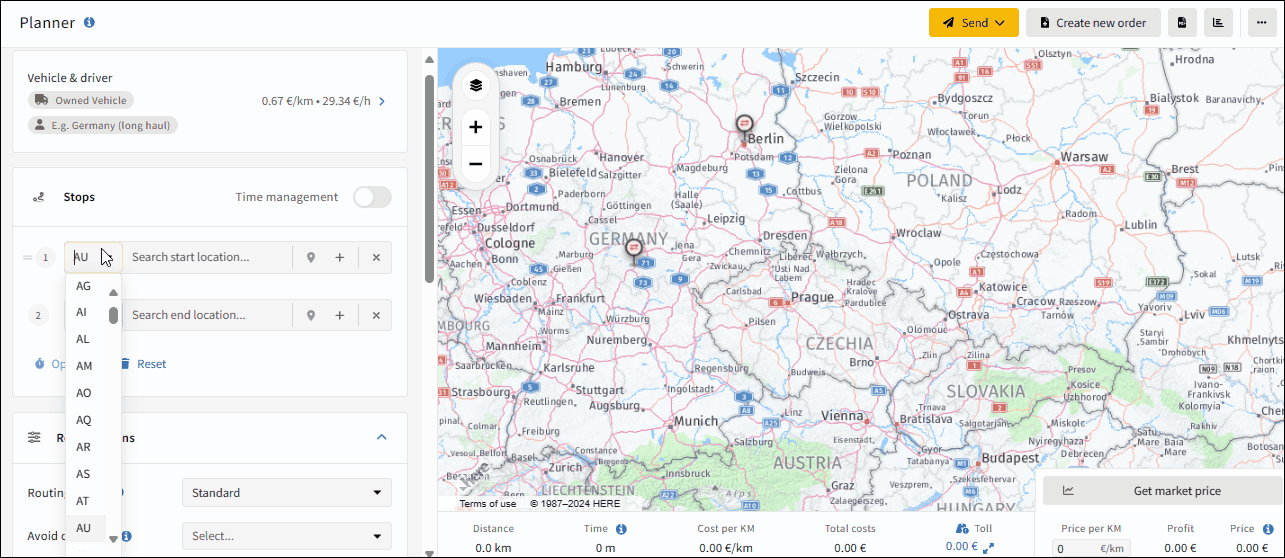
Task: Choose AI in the country list
Action: (x=86, y=312)
